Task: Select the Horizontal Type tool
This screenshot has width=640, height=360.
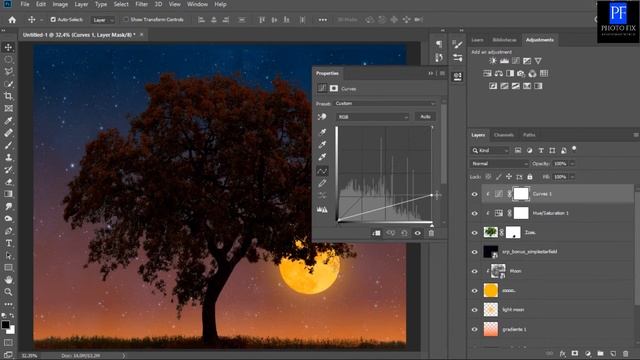Action: coord(8,243)
